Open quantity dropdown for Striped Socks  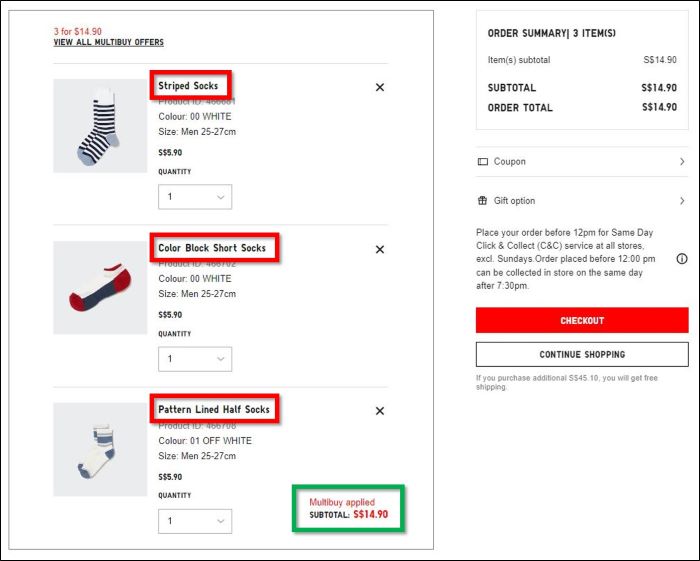(x=195, y=197)
